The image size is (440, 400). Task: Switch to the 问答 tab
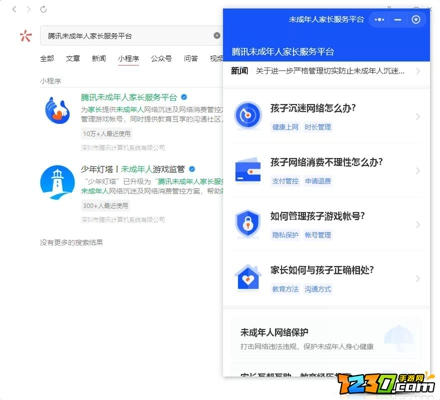pyautogui.click(x=191, y=59)
